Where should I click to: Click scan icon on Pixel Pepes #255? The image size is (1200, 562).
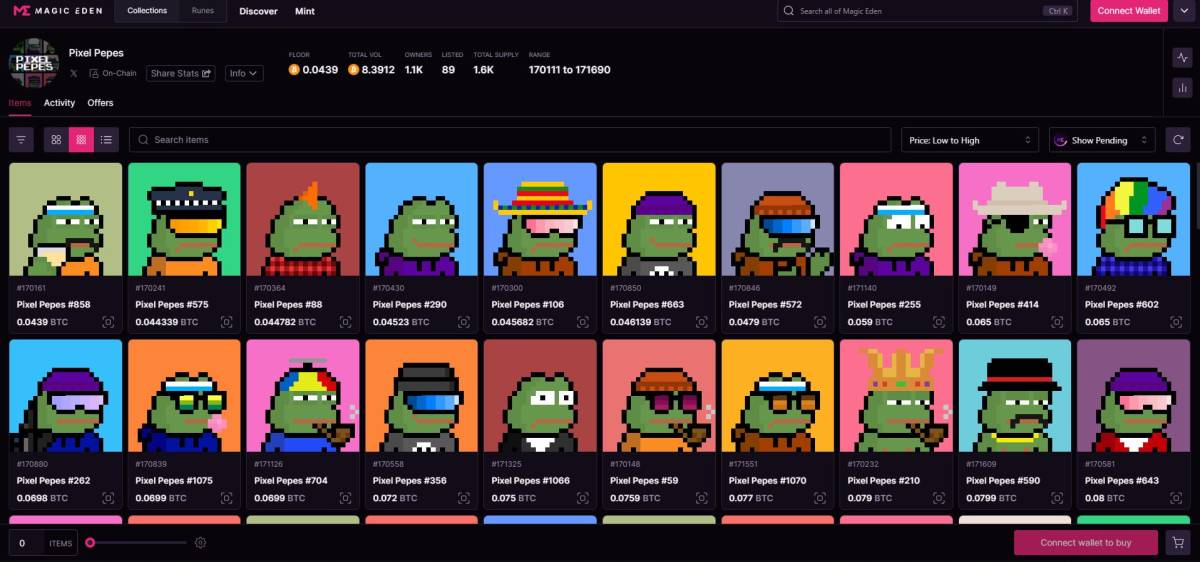(x=938, y=322)
